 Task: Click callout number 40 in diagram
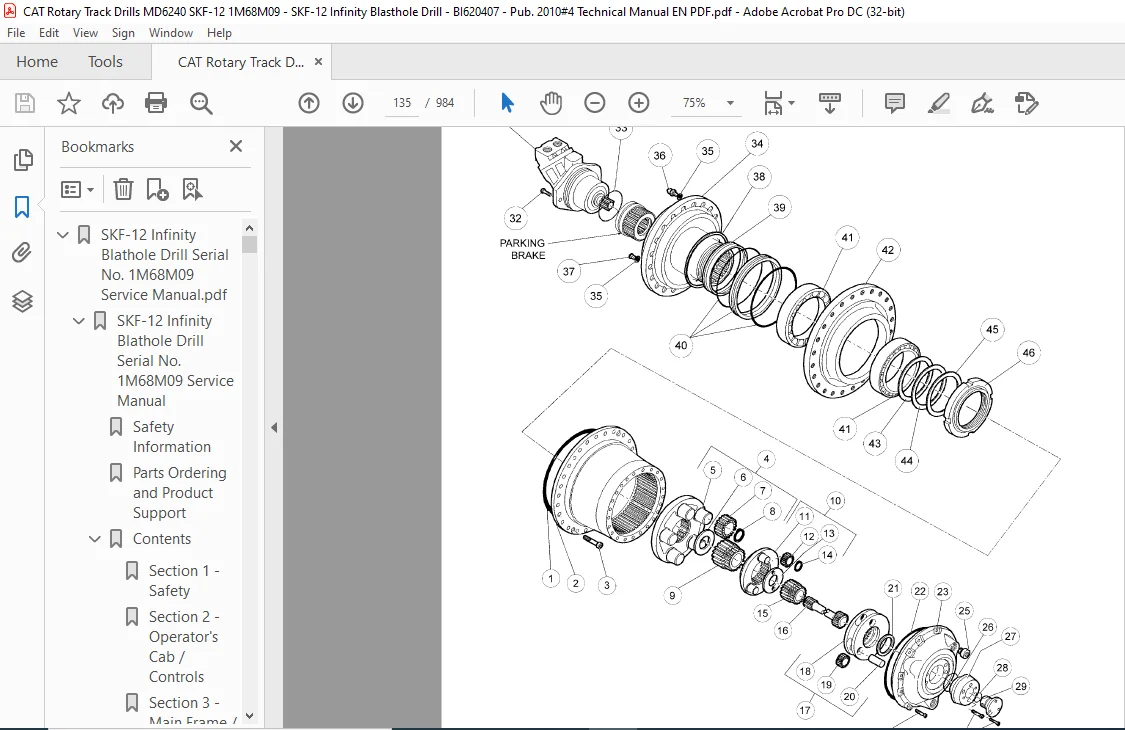(x=680, y=345)
